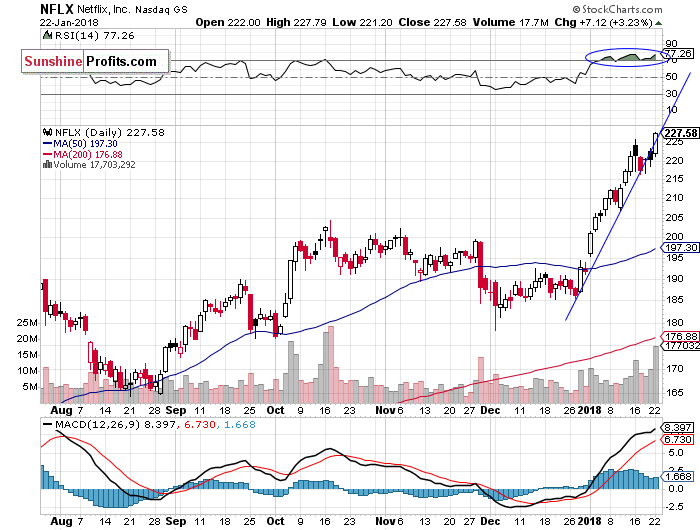The image size is (700, 530).
Task: Click the 5M volume axis label
Action: pyautogui.click(x=30, y=387)
